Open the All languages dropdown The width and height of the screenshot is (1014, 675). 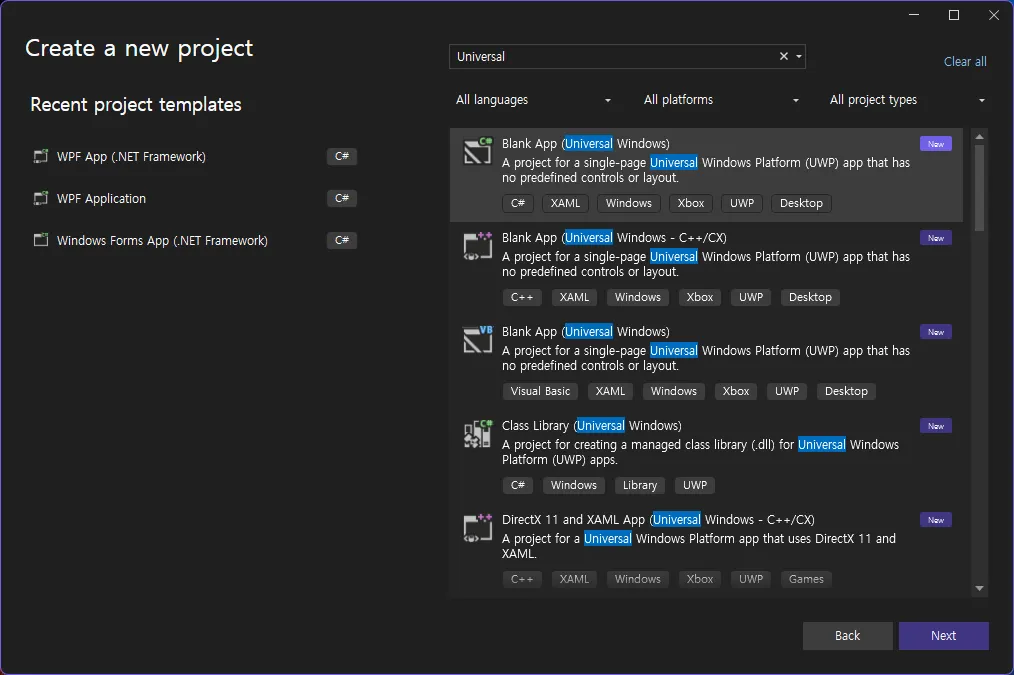[533, 100]
